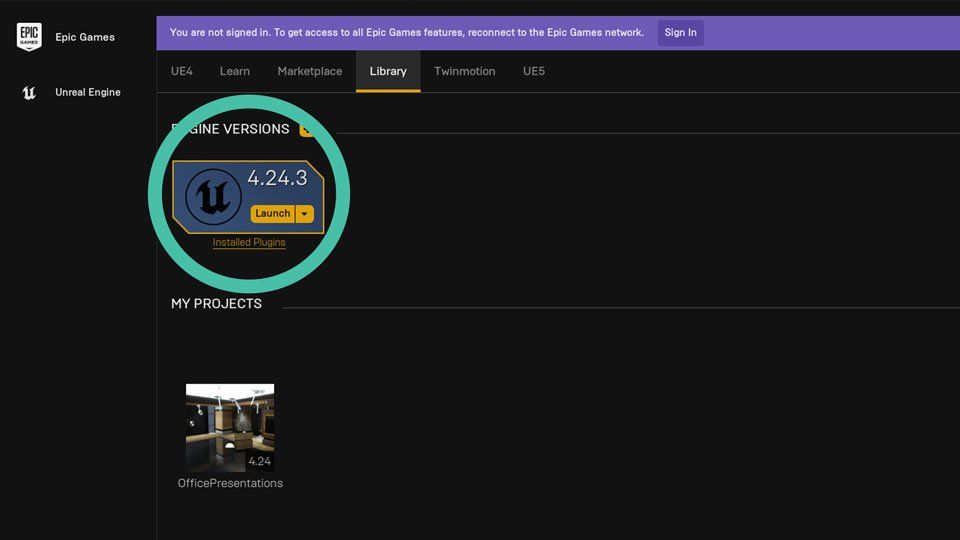This screenshot has height=540, width=960.
Task: Click the Sign In button
Action: [x=681, y=32]
